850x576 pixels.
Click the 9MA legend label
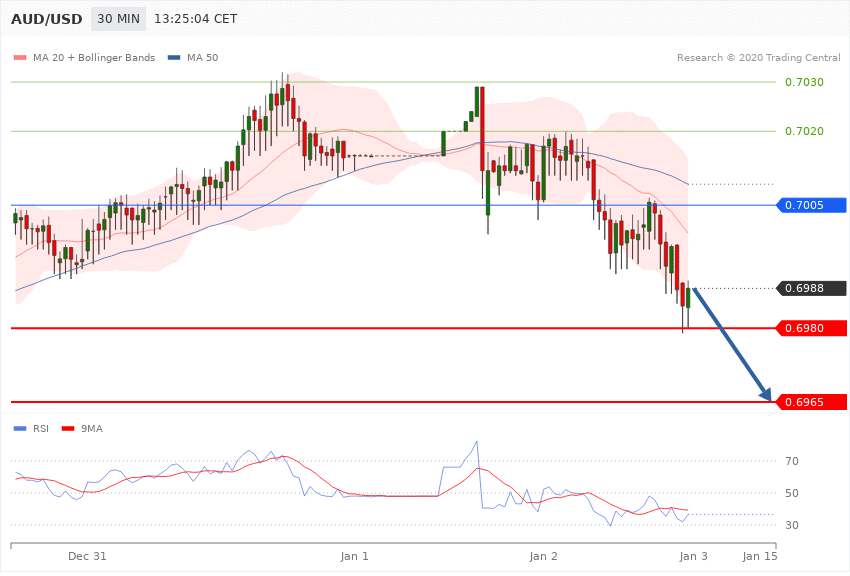pos(92,429)
